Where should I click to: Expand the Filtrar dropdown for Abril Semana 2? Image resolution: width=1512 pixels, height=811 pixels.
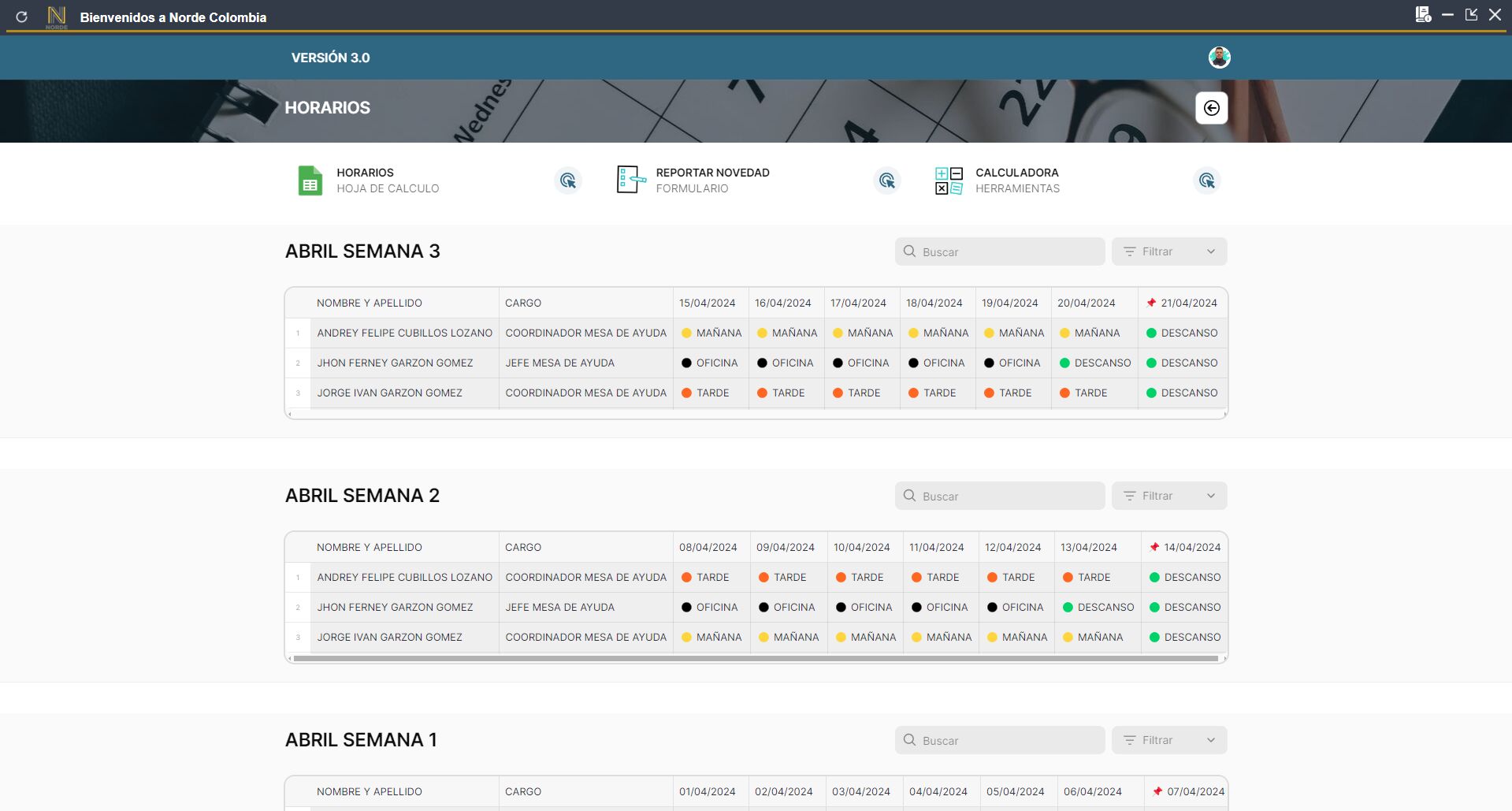(1169, 496)
